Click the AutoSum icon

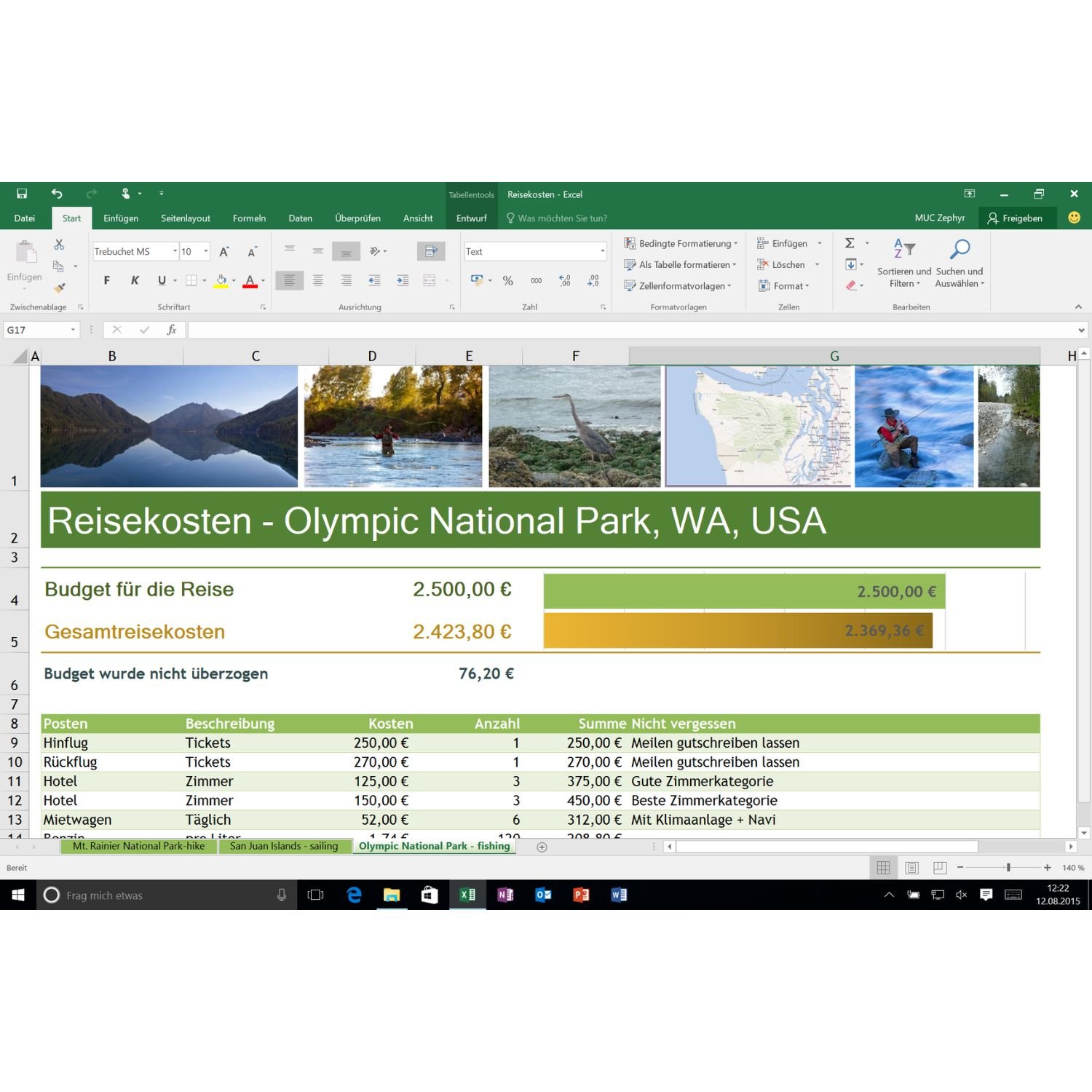coord(849,242)
